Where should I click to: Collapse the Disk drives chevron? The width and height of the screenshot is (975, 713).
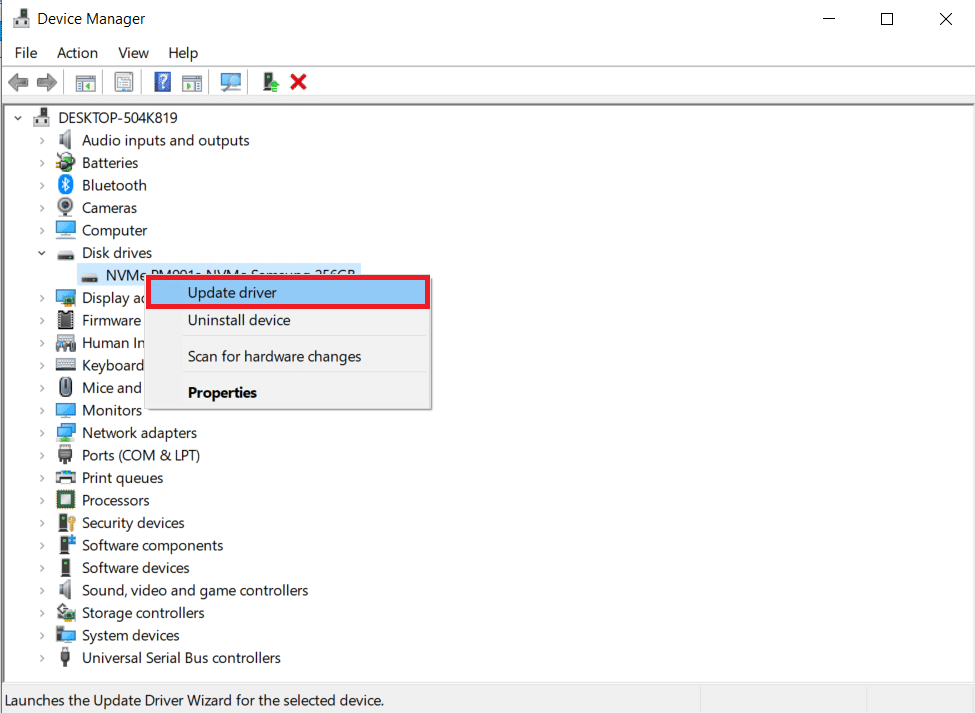point(42,253)
